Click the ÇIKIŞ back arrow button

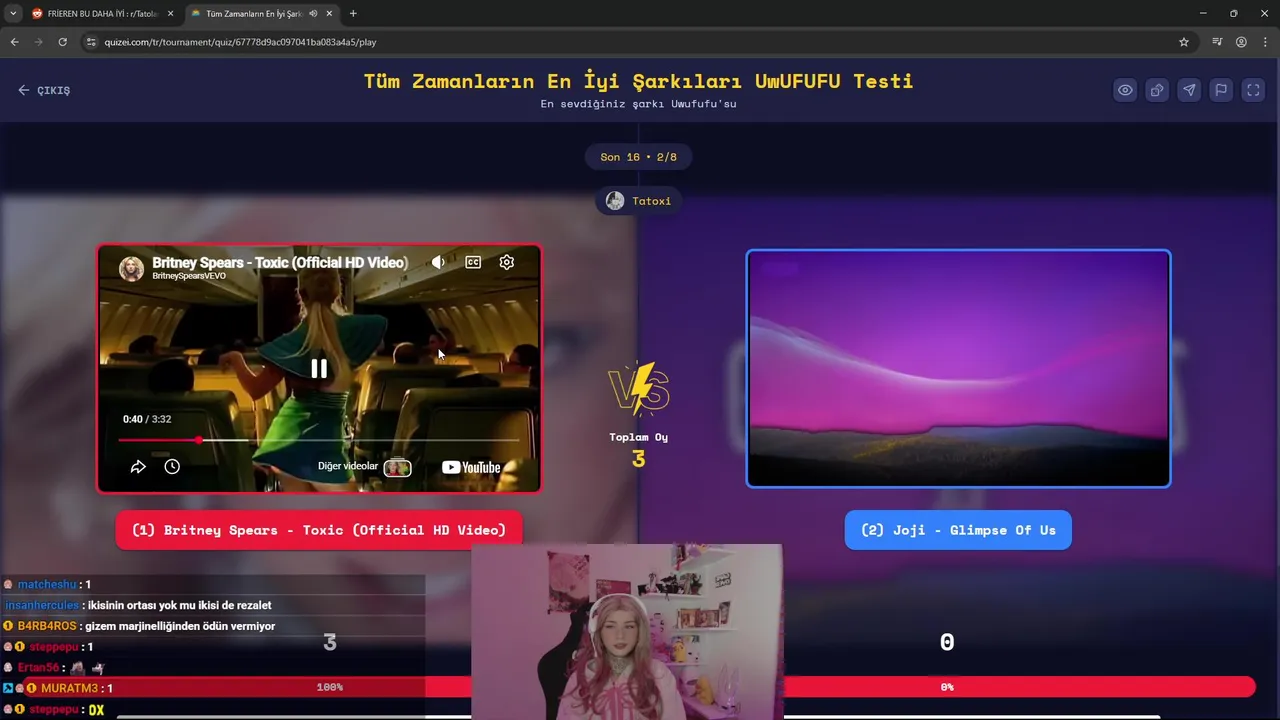[x=44, y=90]
